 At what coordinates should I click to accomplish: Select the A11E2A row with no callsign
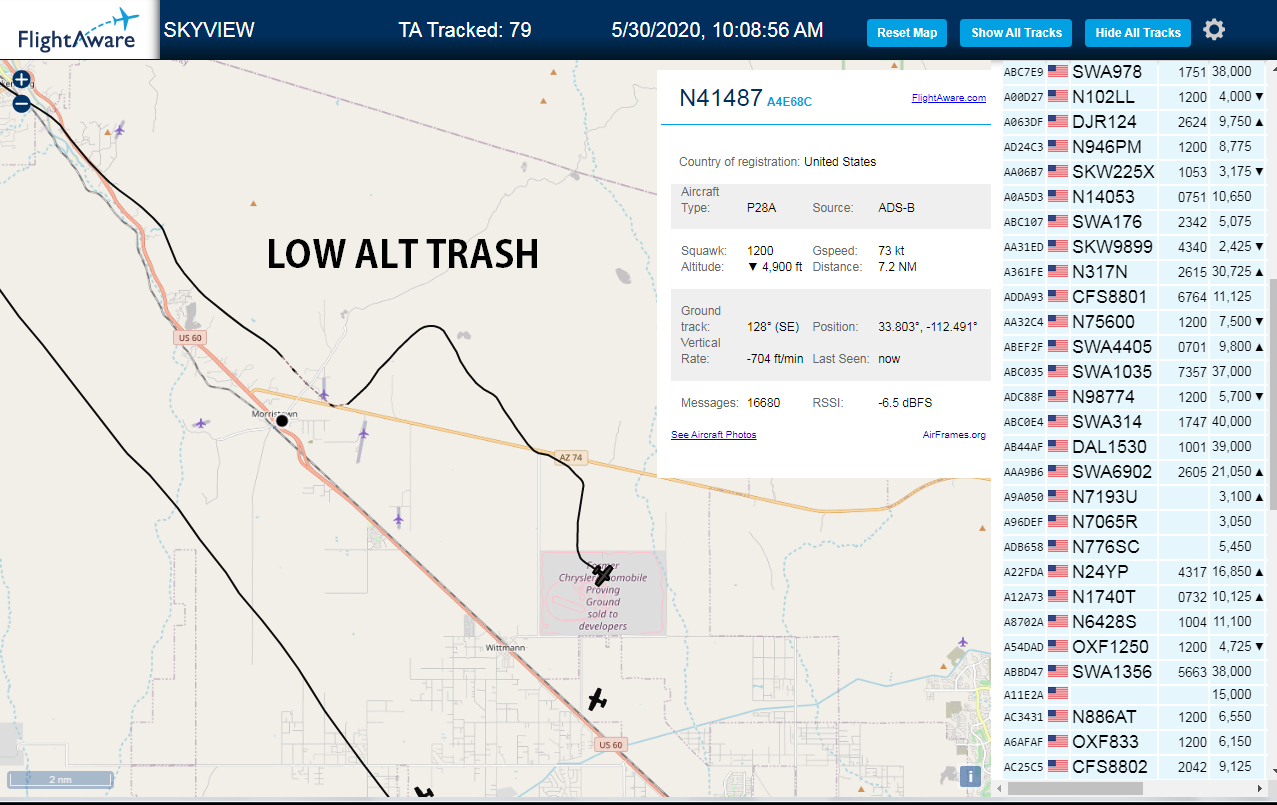(x=1134, y=695)
